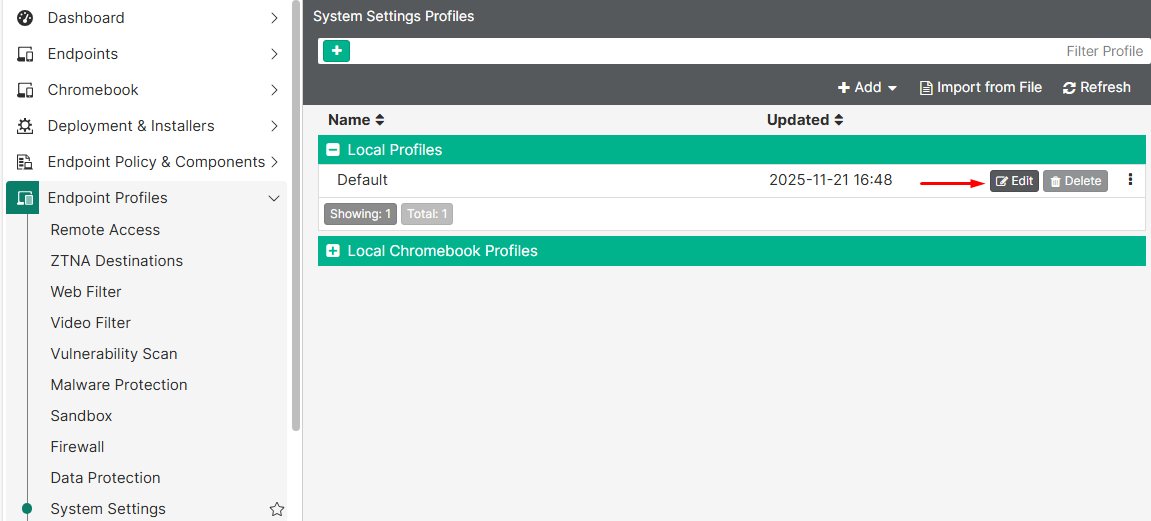
Task: Sort by Name column arrows
Action: [x=380, y=120]
